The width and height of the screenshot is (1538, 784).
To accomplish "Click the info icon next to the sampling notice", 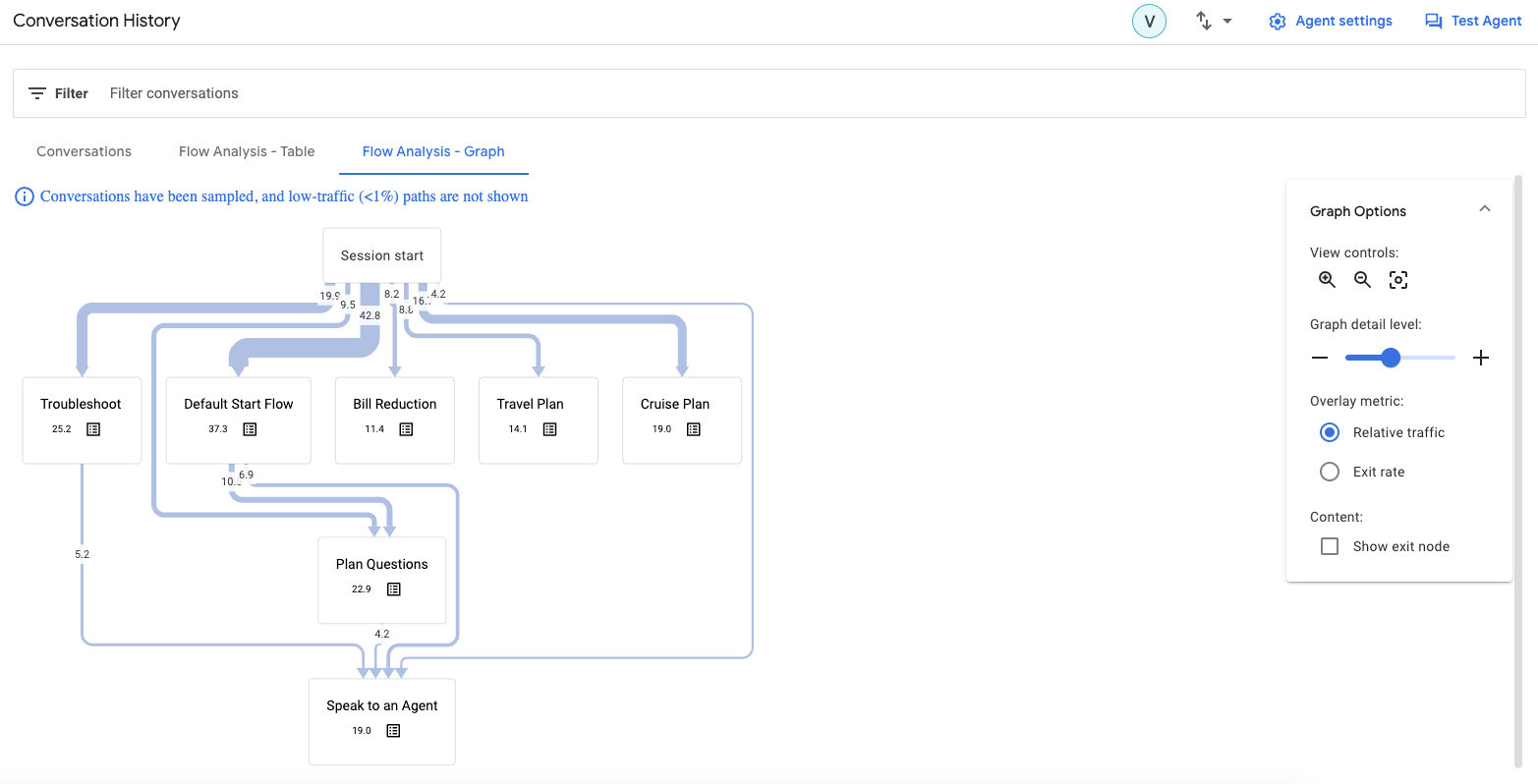I will (x=25, y=196).
